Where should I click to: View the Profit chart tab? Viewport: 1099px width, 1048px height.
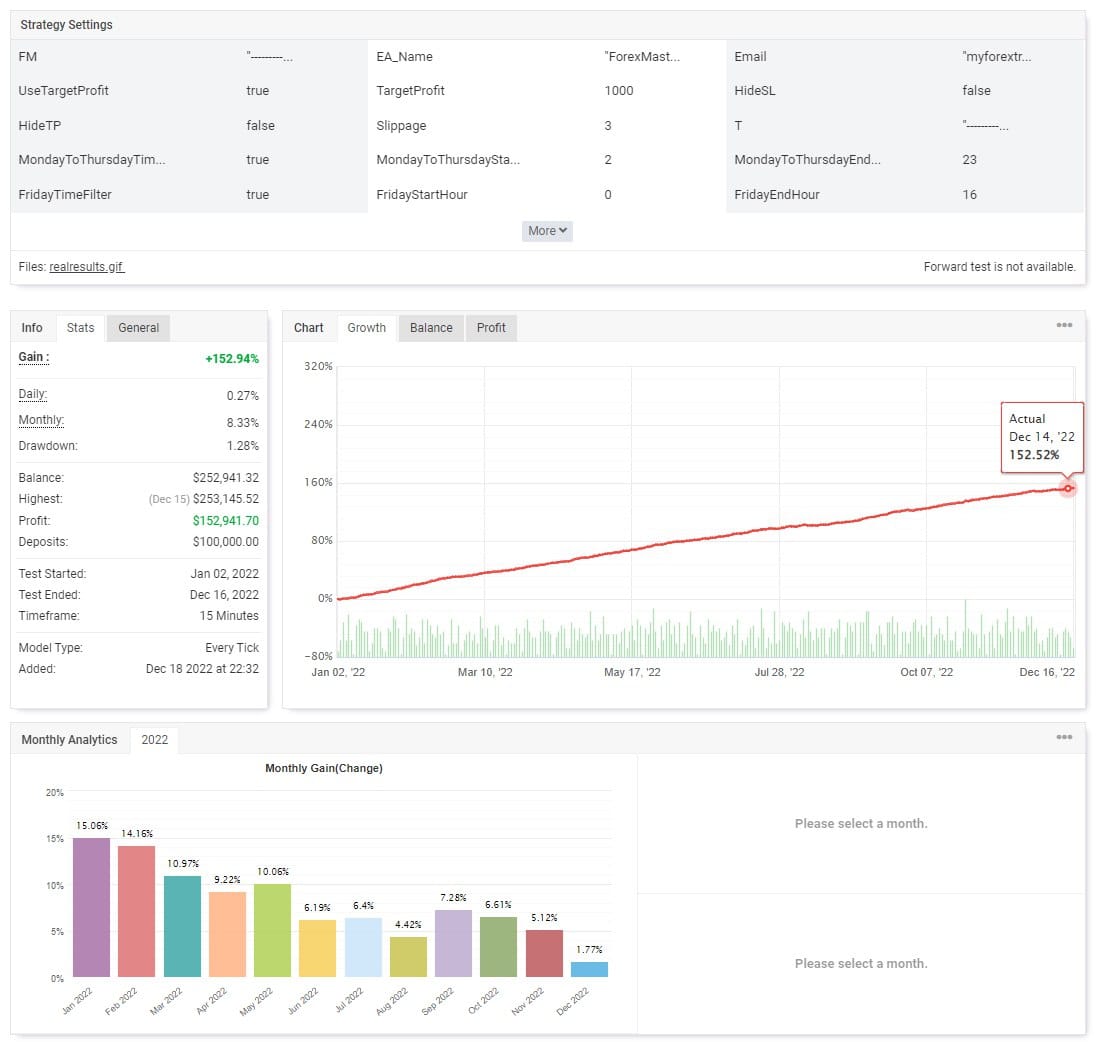pos(491,328)
